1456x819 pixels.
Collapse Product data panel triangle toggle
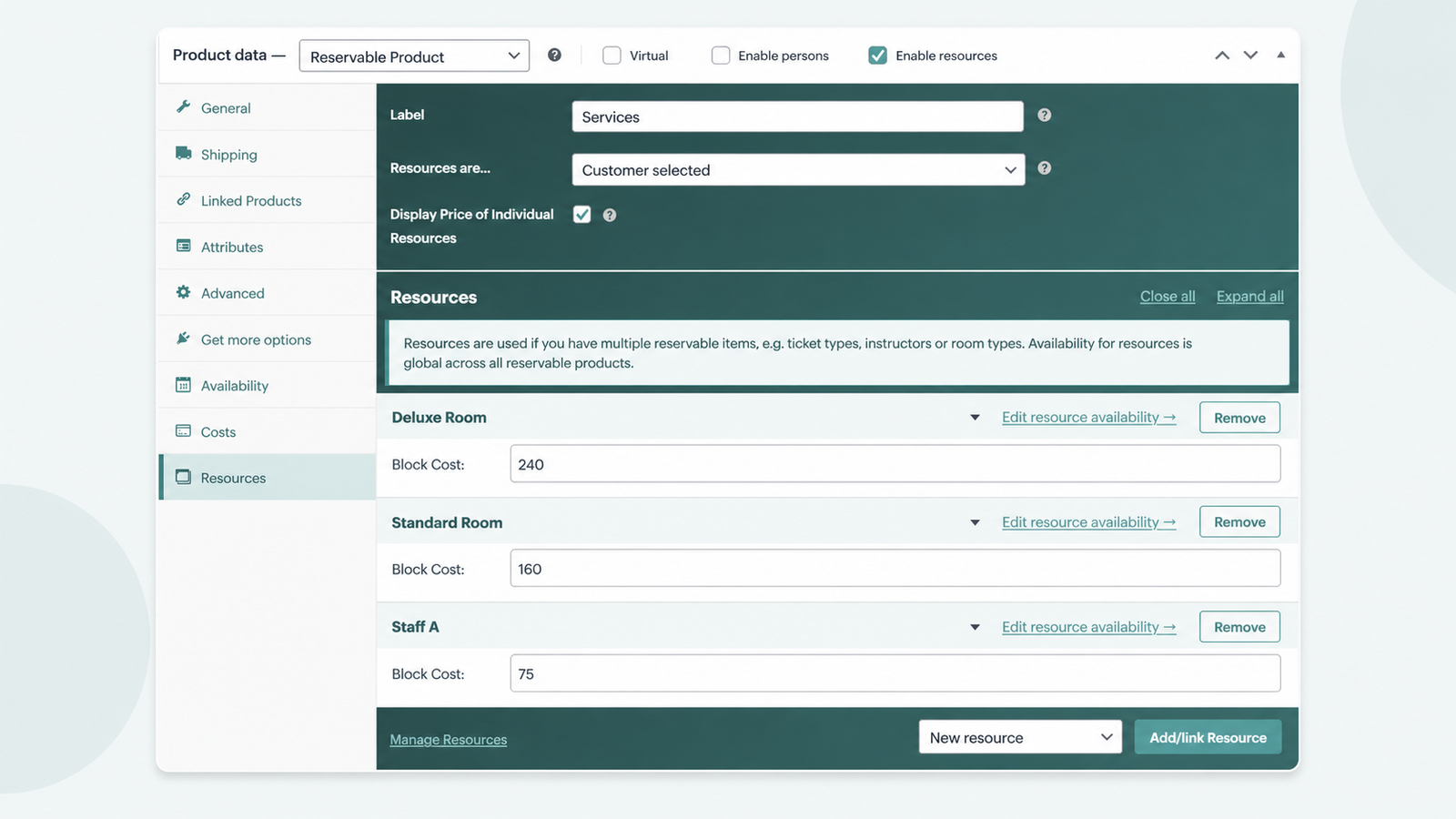coord(1280,56)
